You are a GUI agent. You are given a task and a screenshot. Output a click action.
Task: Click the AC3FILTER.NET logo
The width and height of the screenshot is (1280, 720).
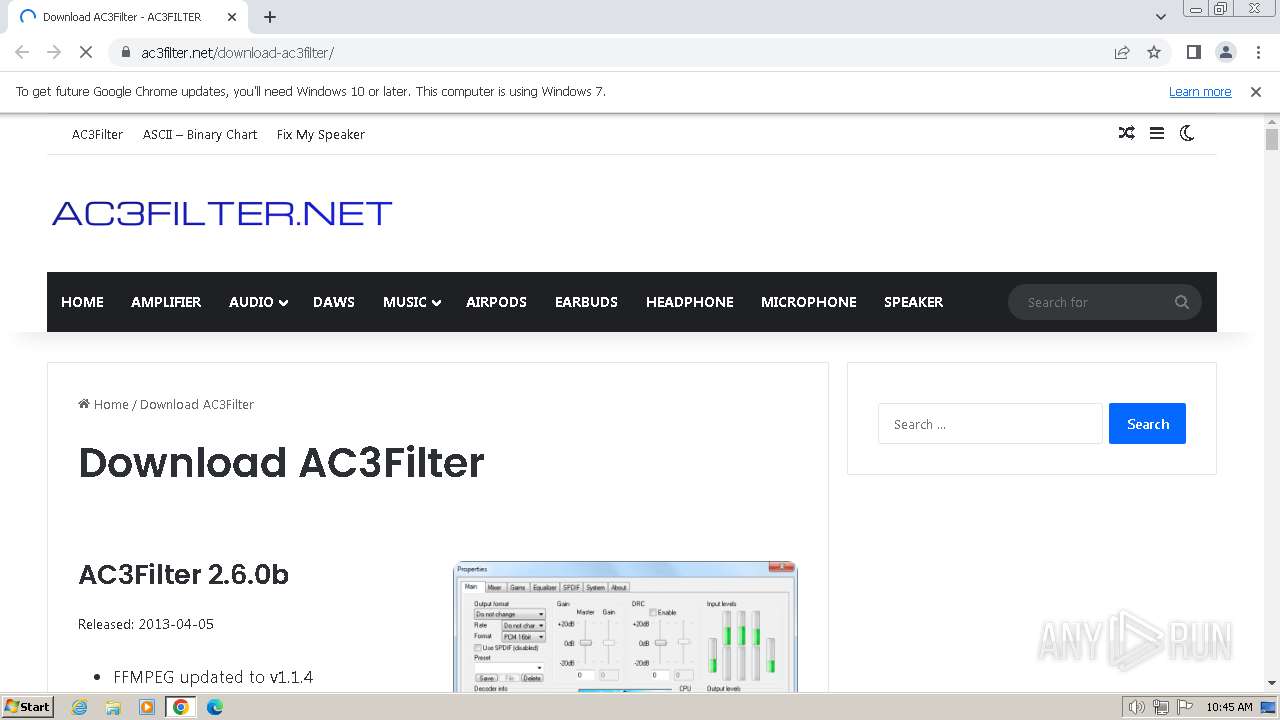point(222,213)
